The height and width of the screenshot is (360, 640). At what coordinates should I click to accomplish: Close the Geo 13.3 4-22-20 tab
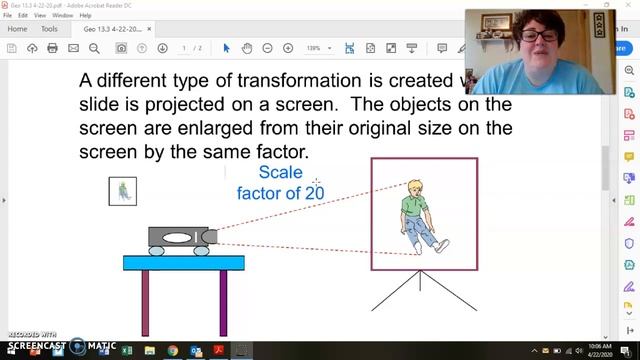(x=149, y=29)
